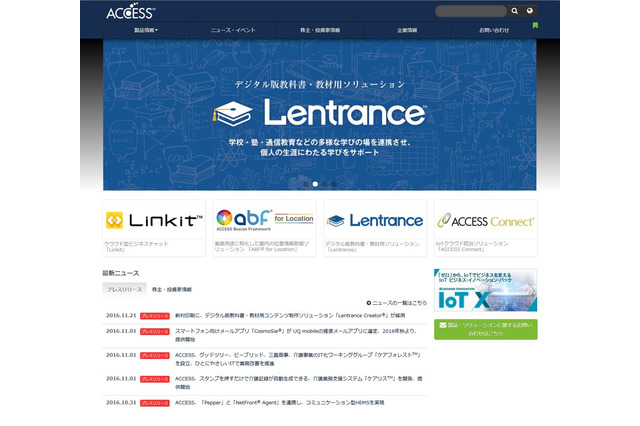The width and height of the screenshot is (640, 426).
Task: Click the ACCESS logo in the header
Action: (x=131, y=13)
